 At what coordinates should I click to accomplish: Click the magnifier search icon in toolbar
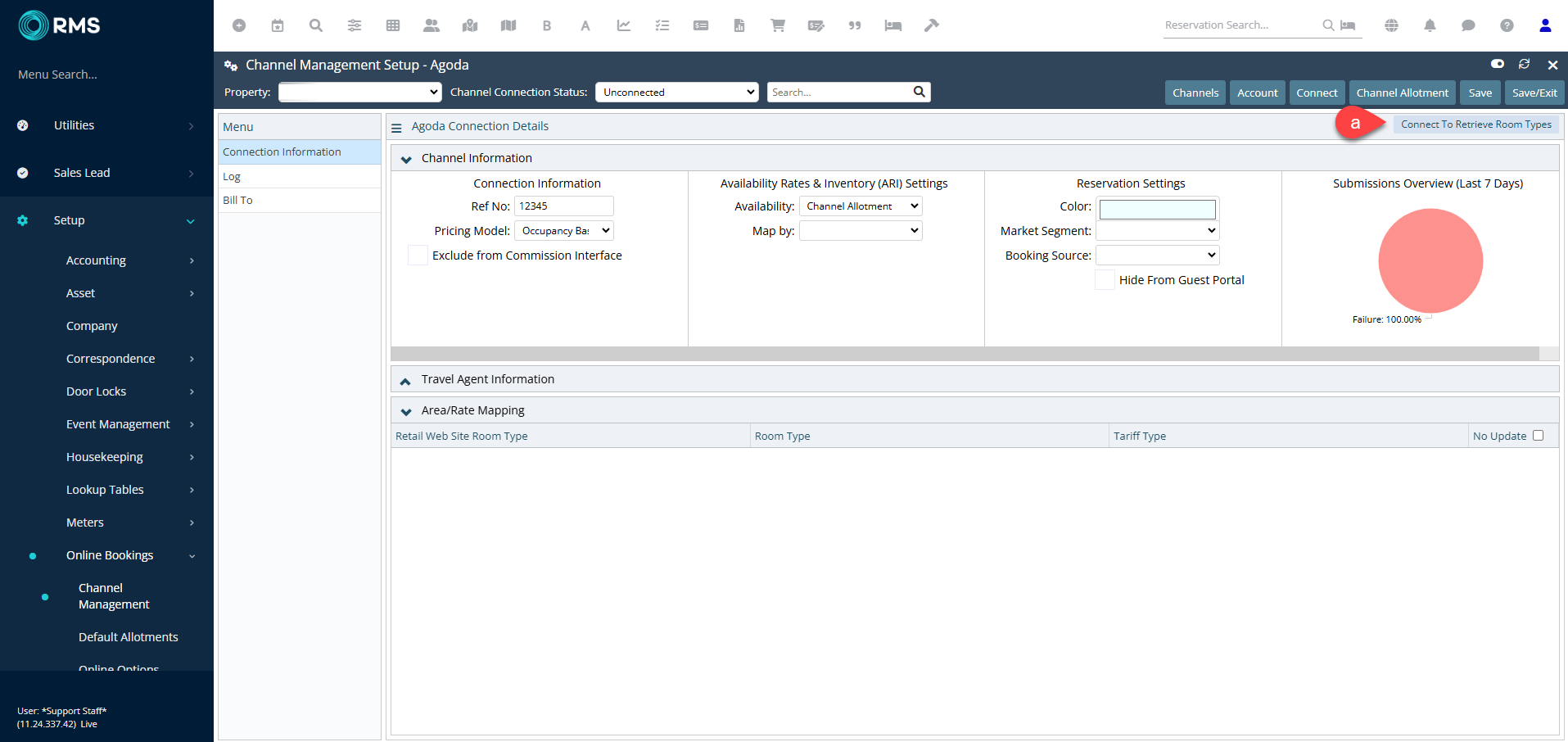point(316,25)
